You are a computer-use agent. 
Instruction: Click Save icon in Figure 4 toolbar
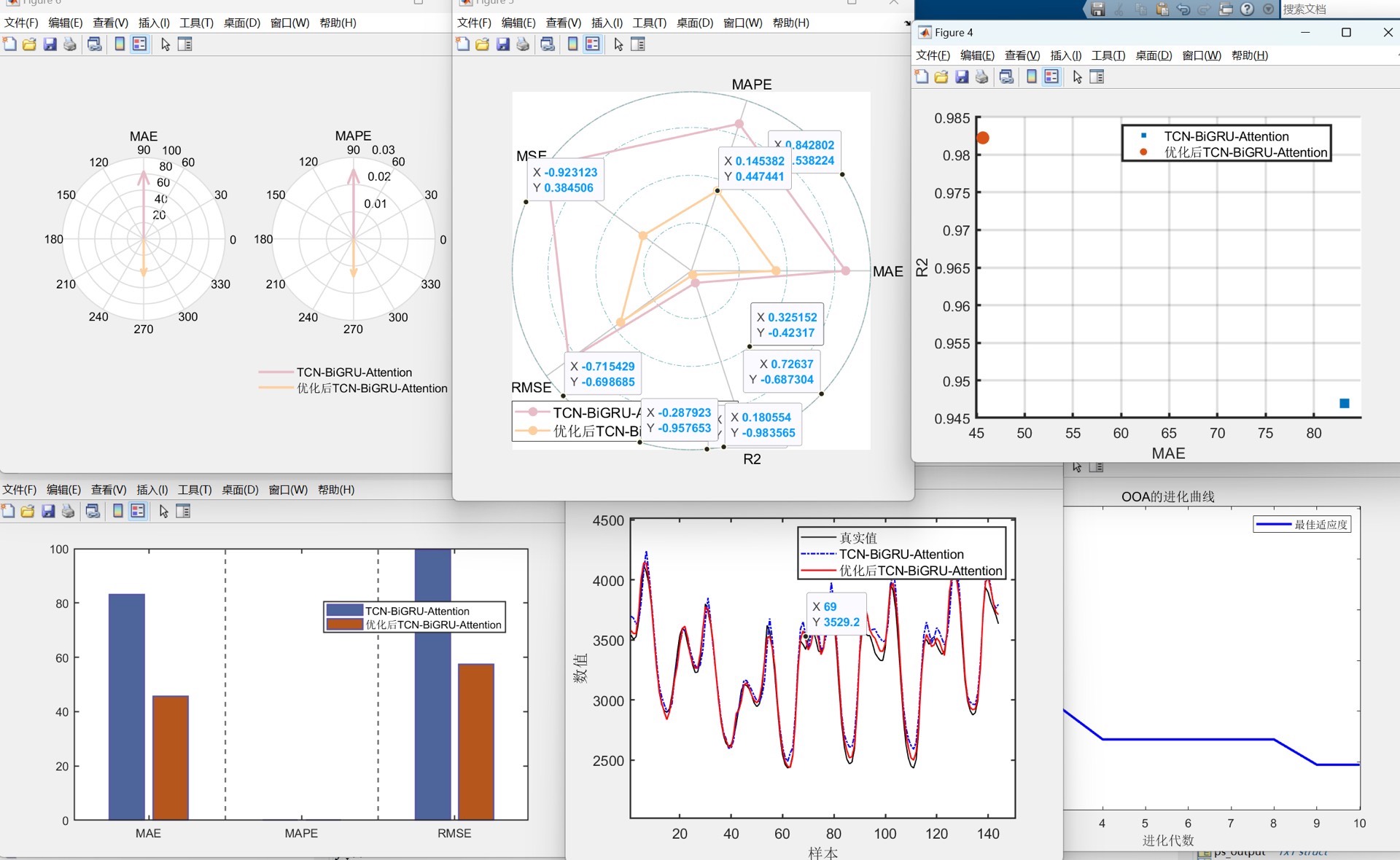coord(962,77)
